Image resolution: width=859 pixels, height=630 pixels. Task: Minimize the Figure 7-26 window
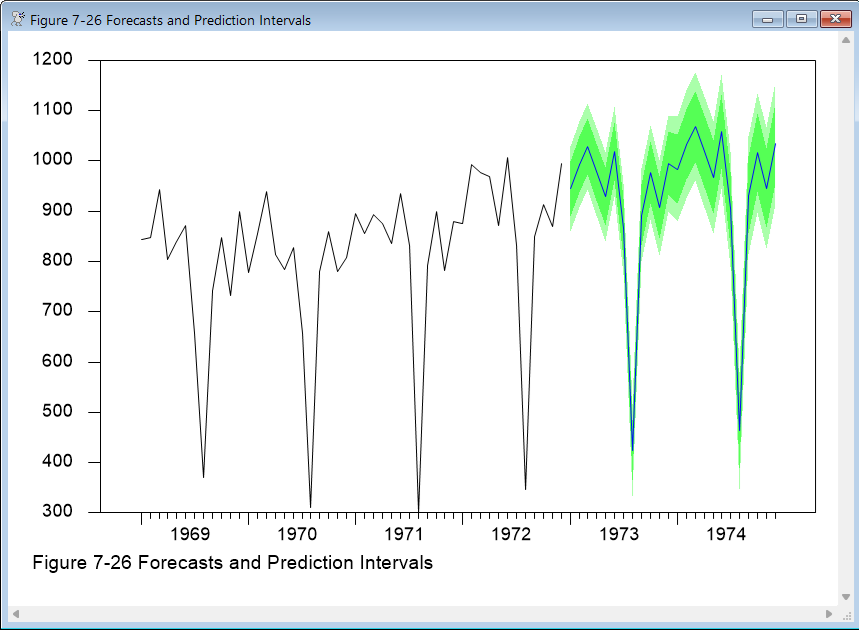[769, 19]
